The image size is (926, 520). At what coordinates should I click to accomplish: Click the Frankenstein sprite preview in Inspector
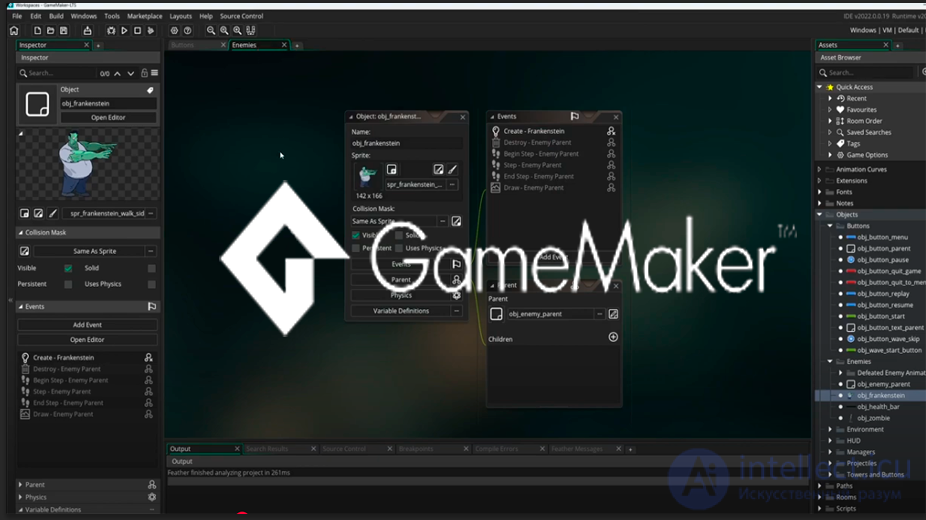87,165
